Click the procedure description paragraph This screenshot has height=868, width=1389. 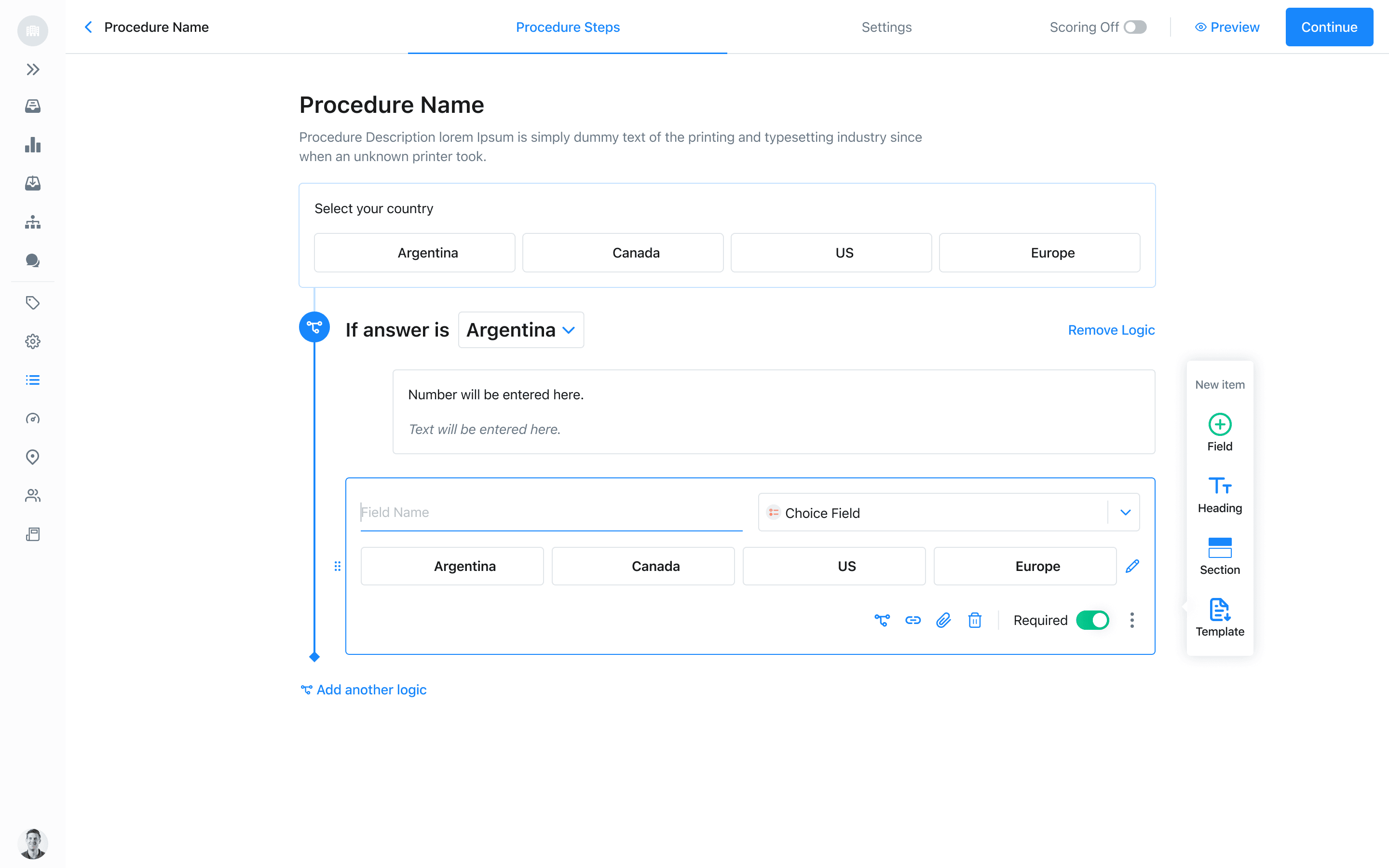(610, 147)
